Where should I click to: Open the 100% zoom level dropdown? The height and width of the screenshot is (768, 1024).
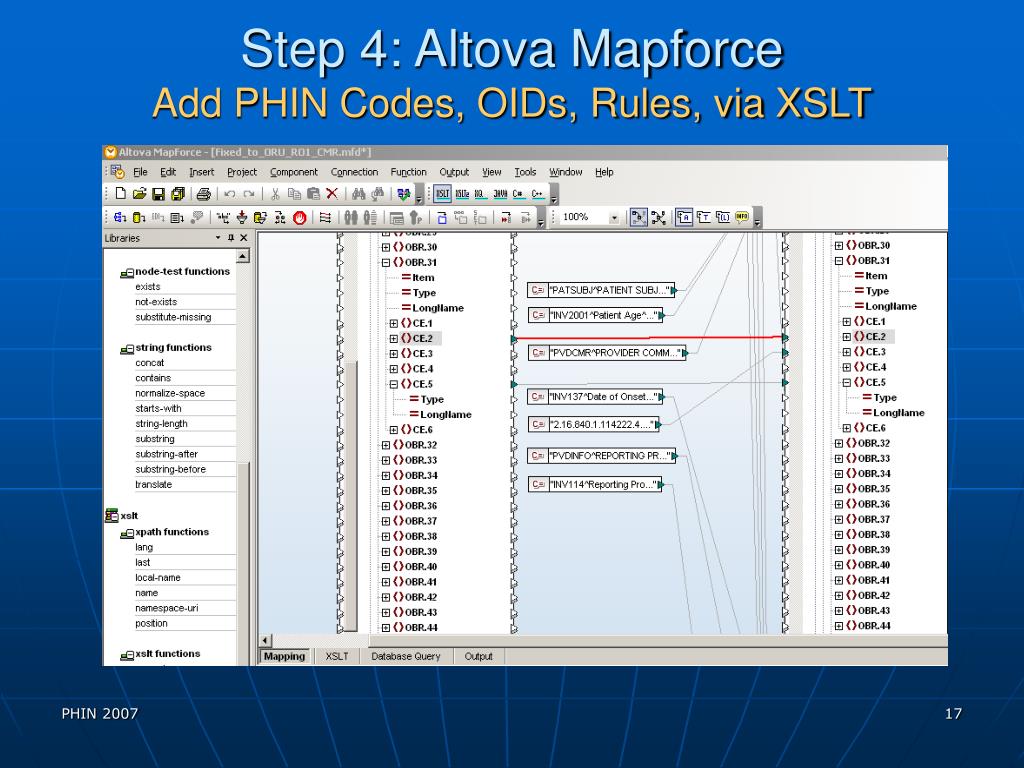coord(614,218)
